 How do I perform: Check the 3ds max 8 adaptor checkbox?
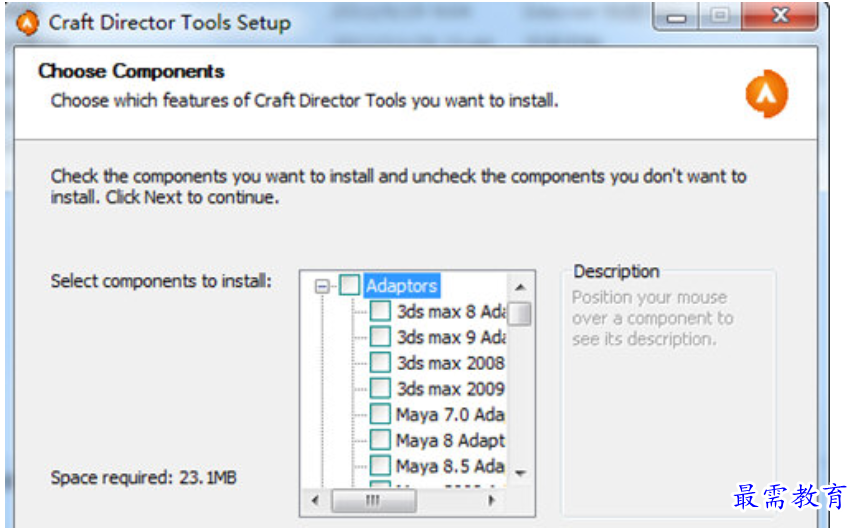[x=380, y=311]
